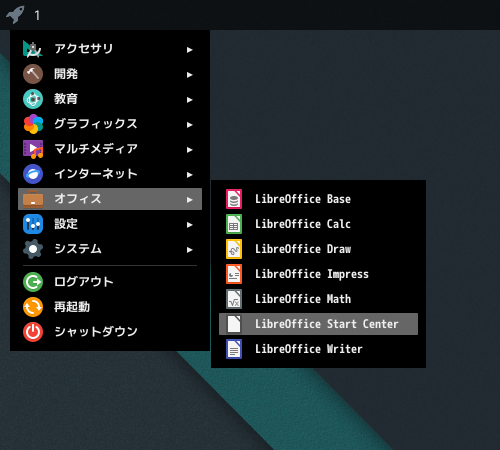Screen dimensions: 500x450
Task: Click the マルチメディア film icon
Action: 33,149
